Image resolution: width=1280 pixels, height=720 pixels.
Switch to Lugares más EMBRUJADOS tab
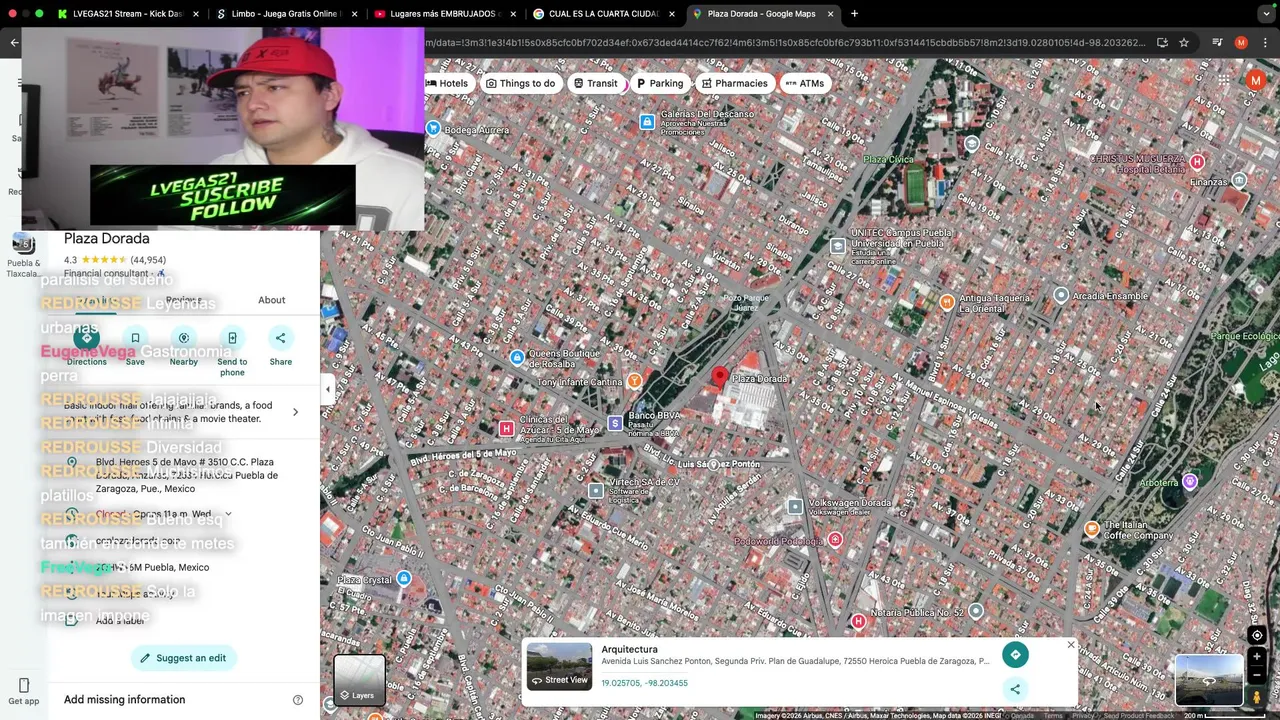coord(443,14)
